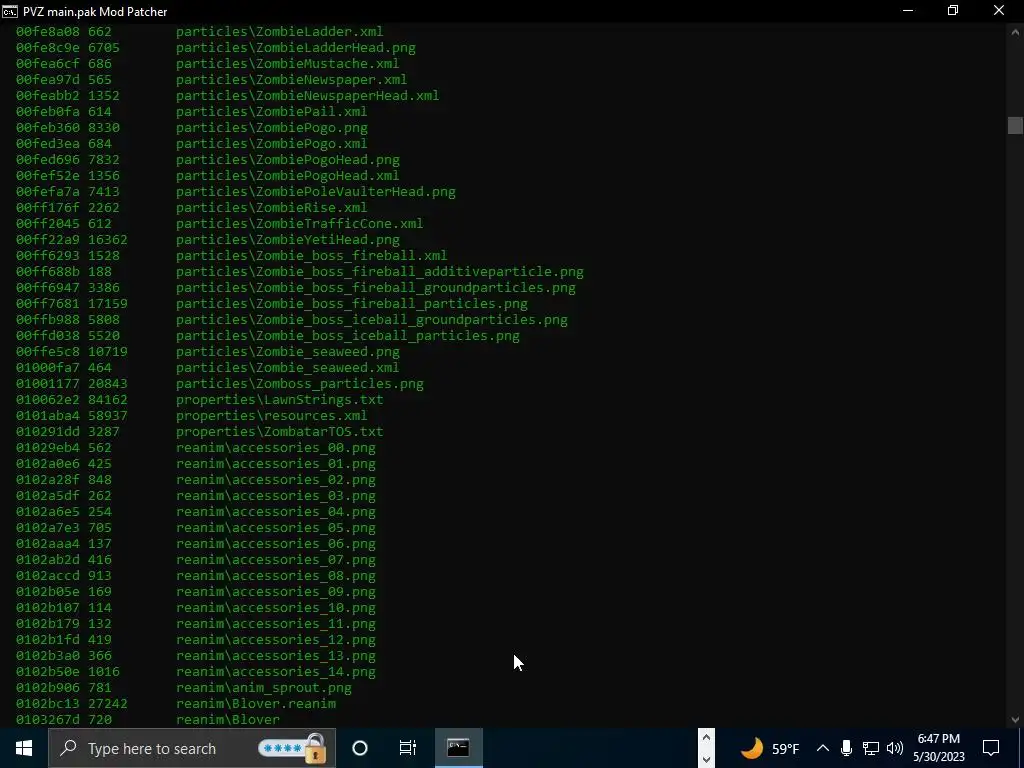Click the text reanim\Blover.reanim

point(256,703)
